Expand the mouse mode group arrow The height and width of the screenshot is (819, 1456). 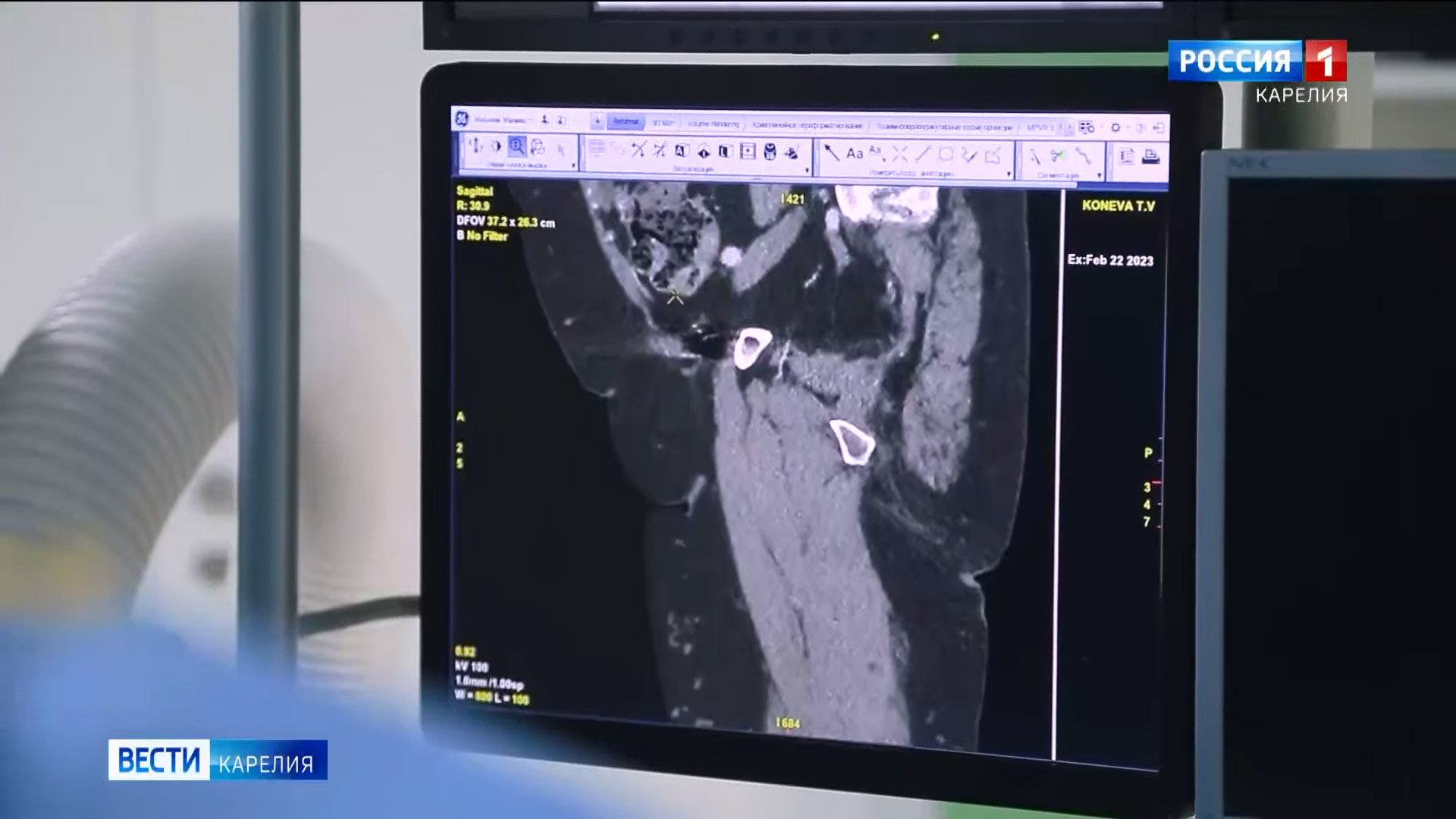click(573, 166)
